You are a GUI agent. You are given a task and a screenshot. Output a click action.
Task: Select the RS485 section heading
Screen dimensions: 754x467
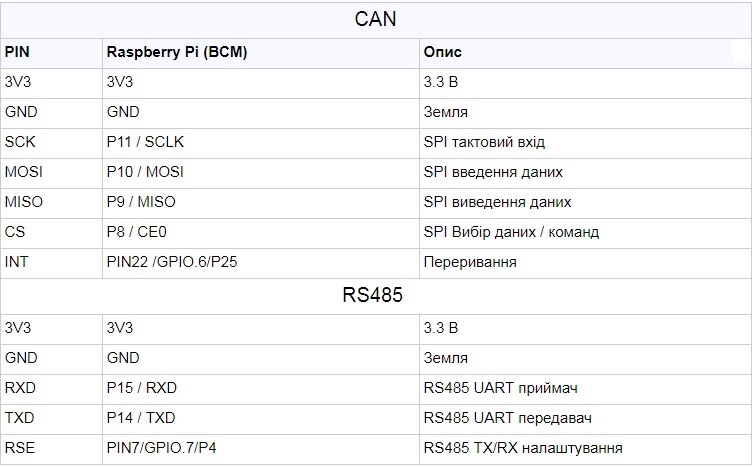372,295
